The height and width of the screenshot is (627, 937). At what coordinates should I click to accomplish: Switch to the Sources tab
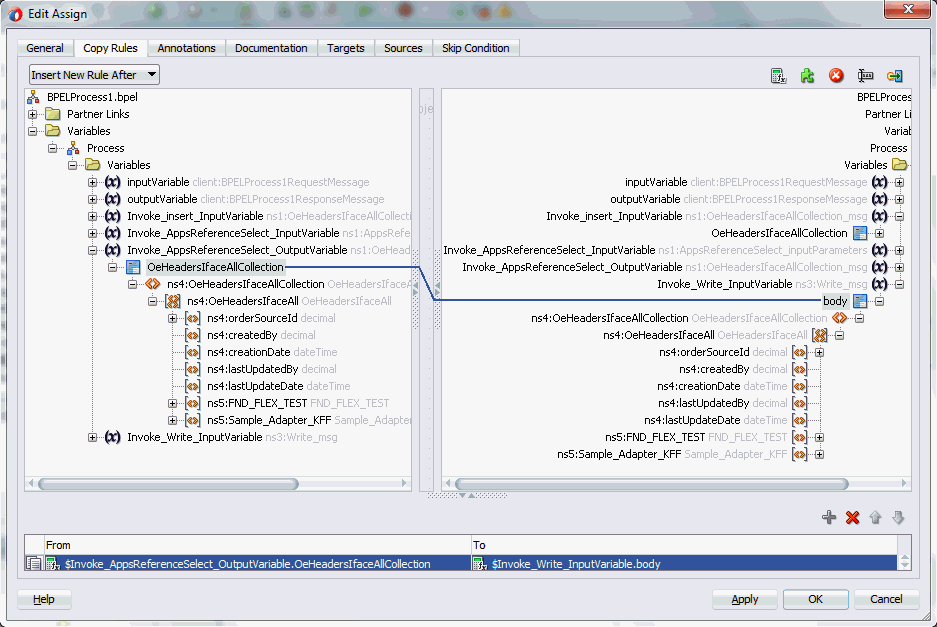(403, 48)
